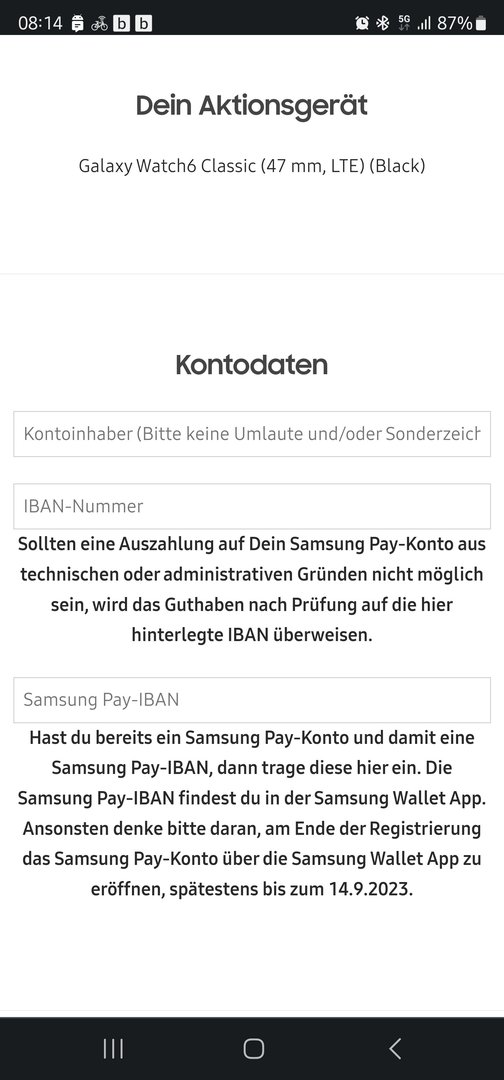The height and width of the screenshot is (1080, 504).
Task: Tap the 08:14 clock in status bar
Action: coord(40,23)
